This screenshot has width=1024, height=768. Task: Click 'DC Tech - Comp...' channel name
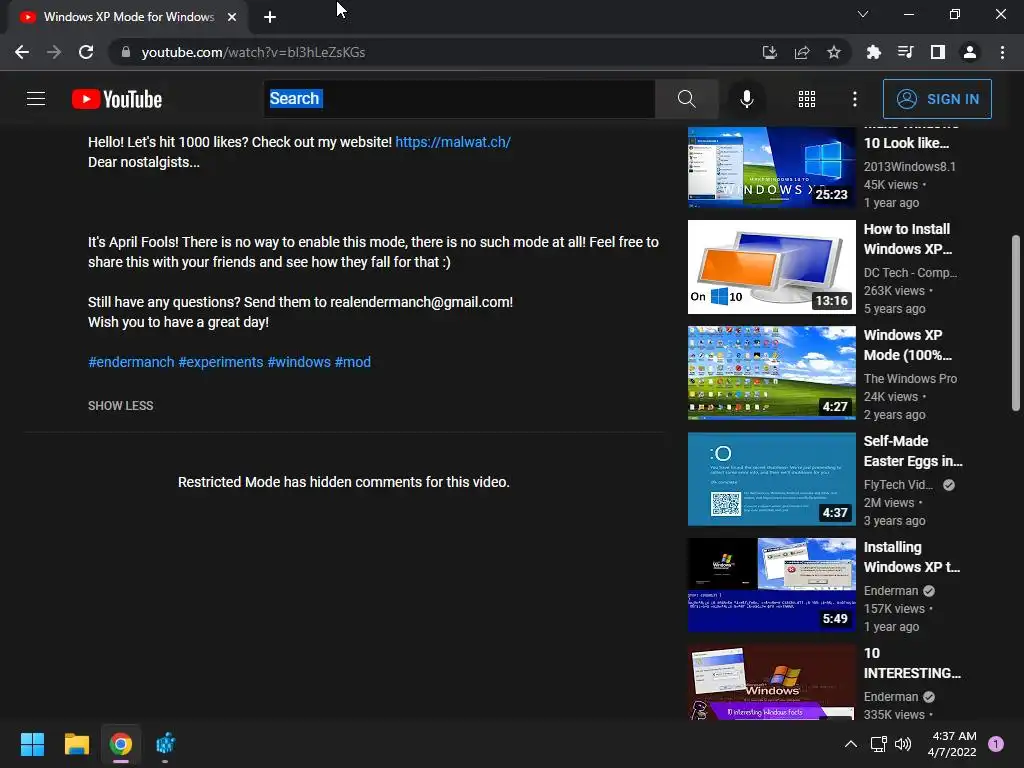click(910, 272)
